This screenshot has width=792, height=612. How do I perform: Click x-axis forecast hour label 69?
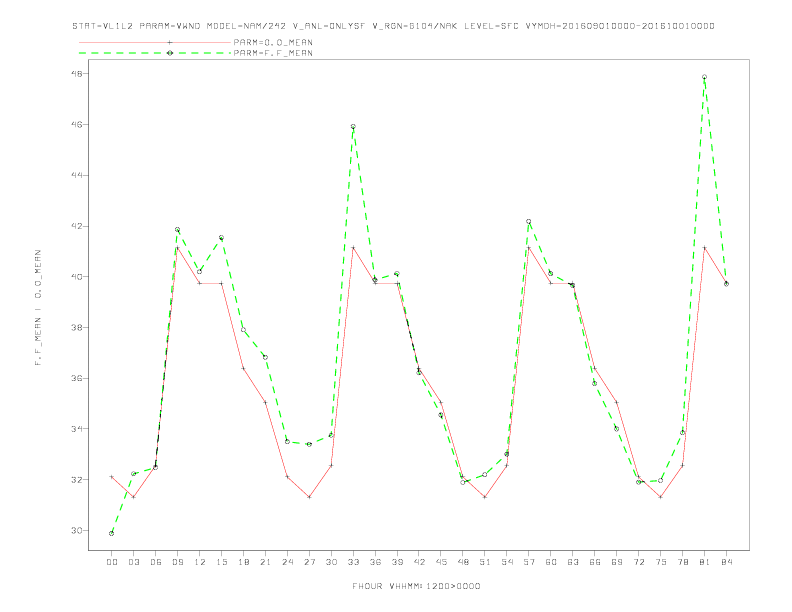(x=617, y=562)
